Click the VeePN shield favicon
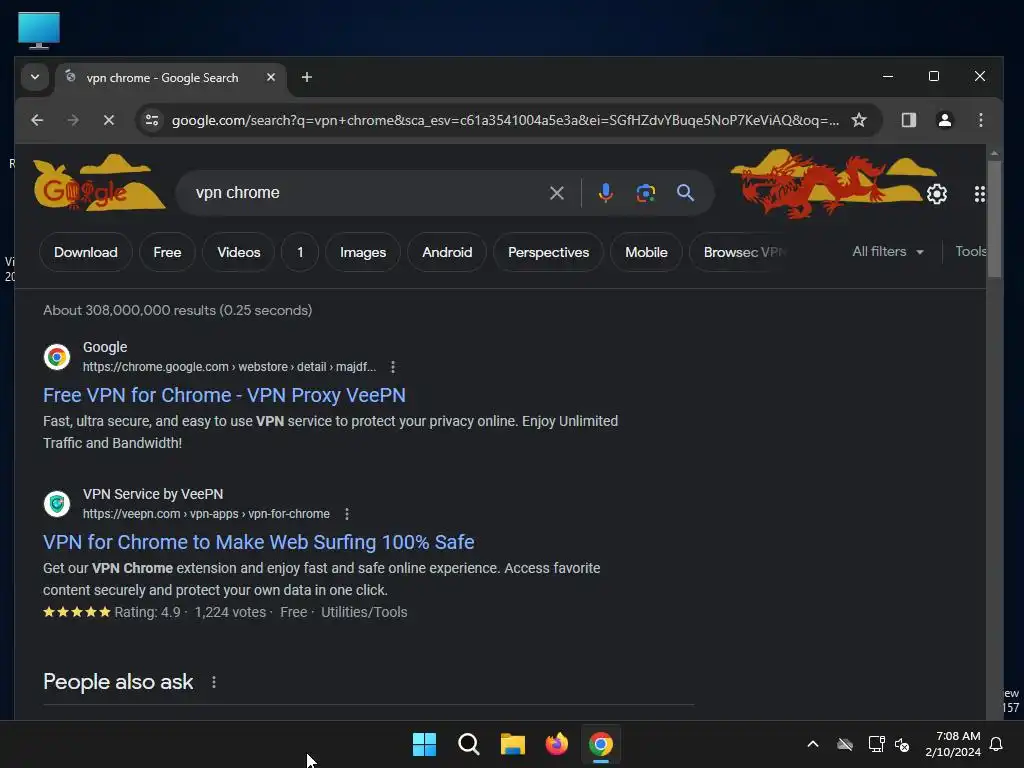 [57, 504]
